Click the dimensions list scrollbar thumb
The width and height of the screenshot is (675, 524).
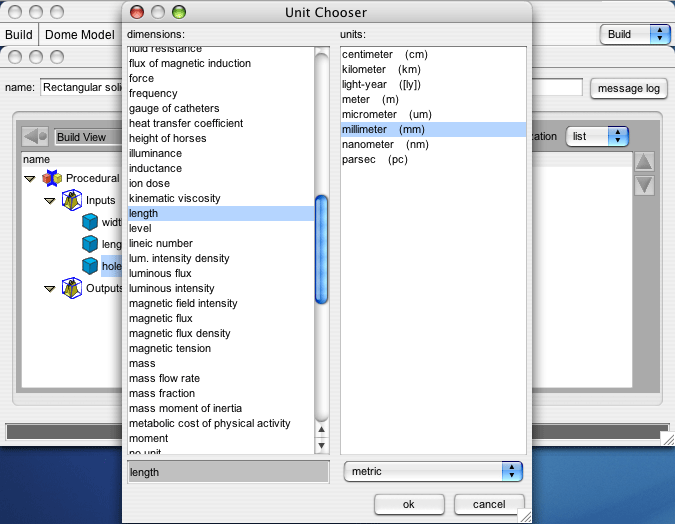click(x=321, y=250)
